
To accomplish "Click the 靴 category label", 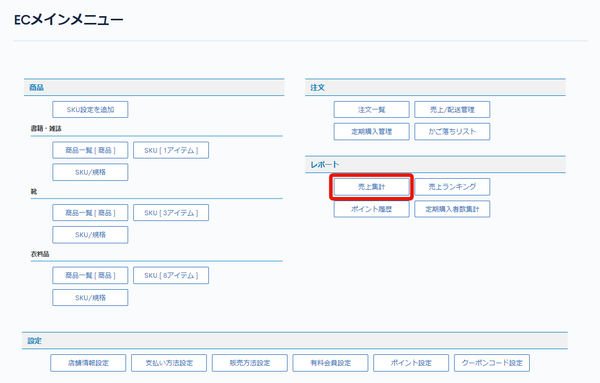I will [34, 191].
